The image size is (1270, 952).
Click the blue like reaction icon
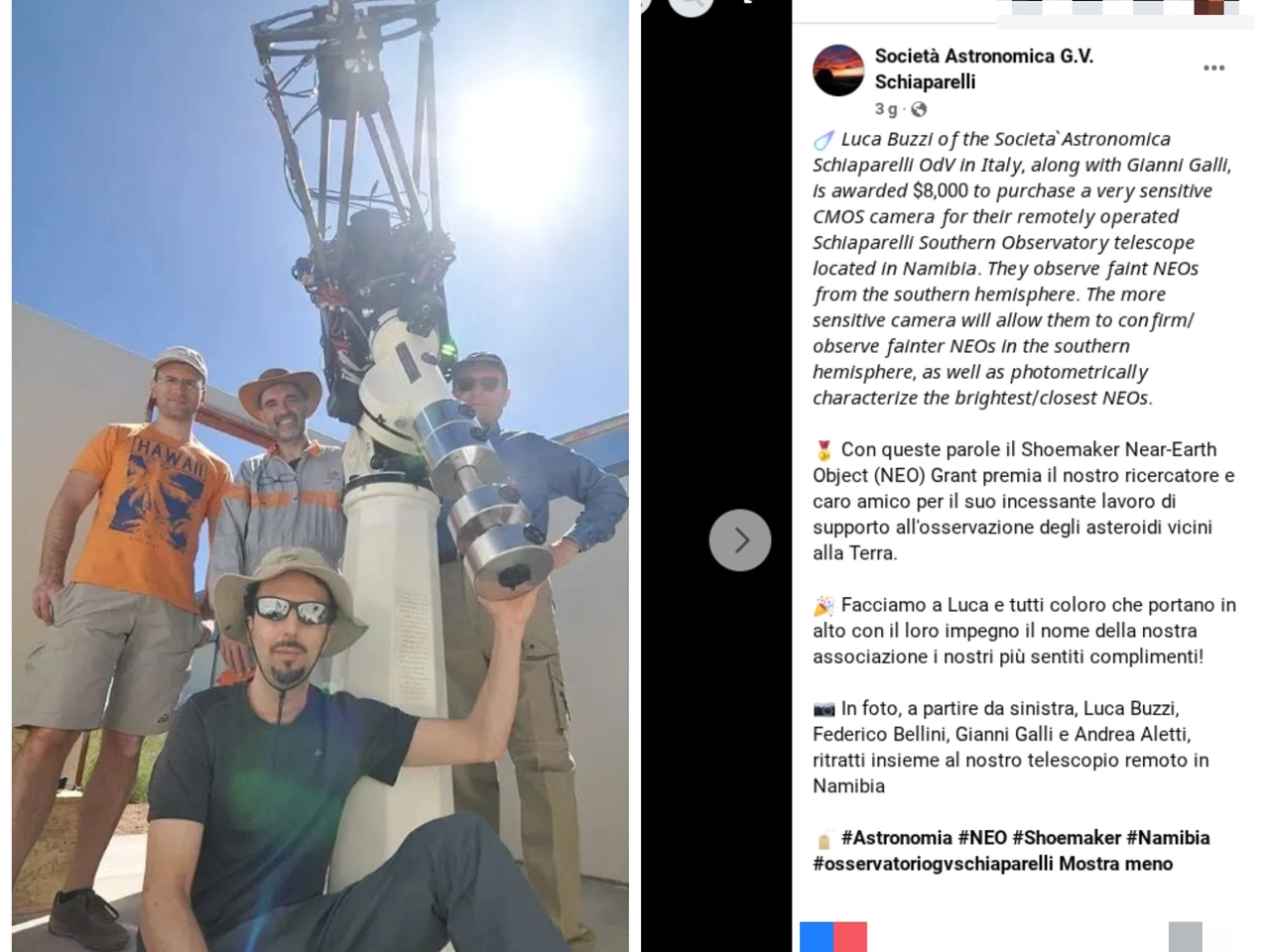pyautogui.click(x=817, y=937)
